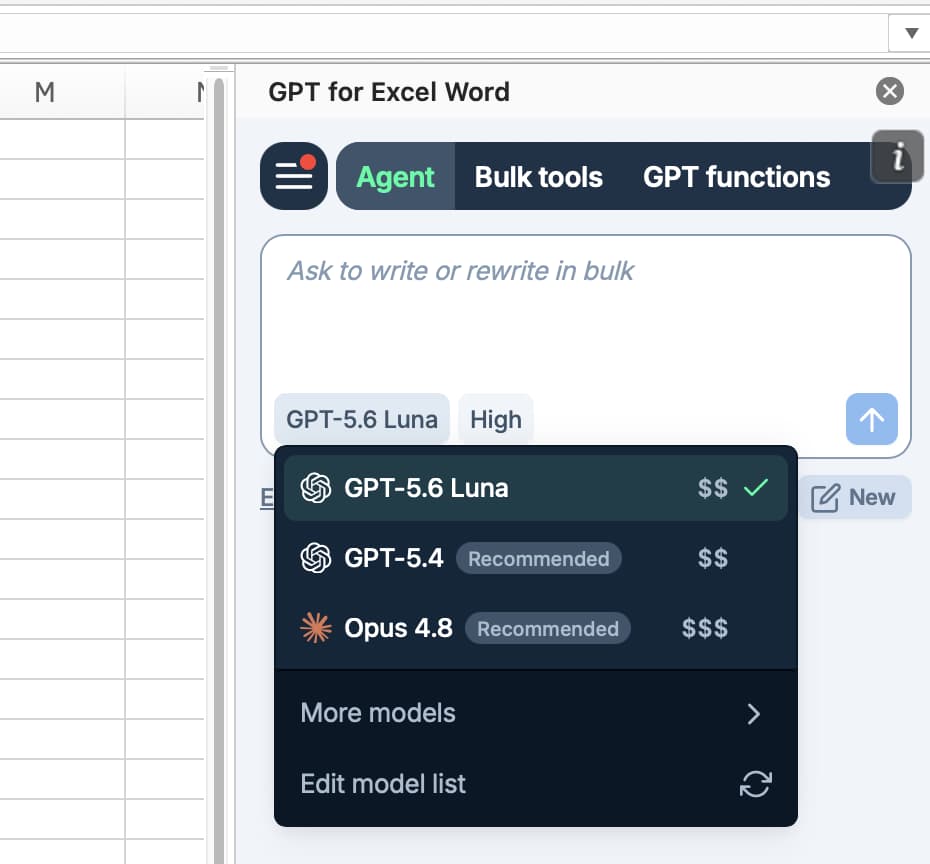
Task: Expand the formula bar dropdown arrow
Action: click(x=911, y=33)
